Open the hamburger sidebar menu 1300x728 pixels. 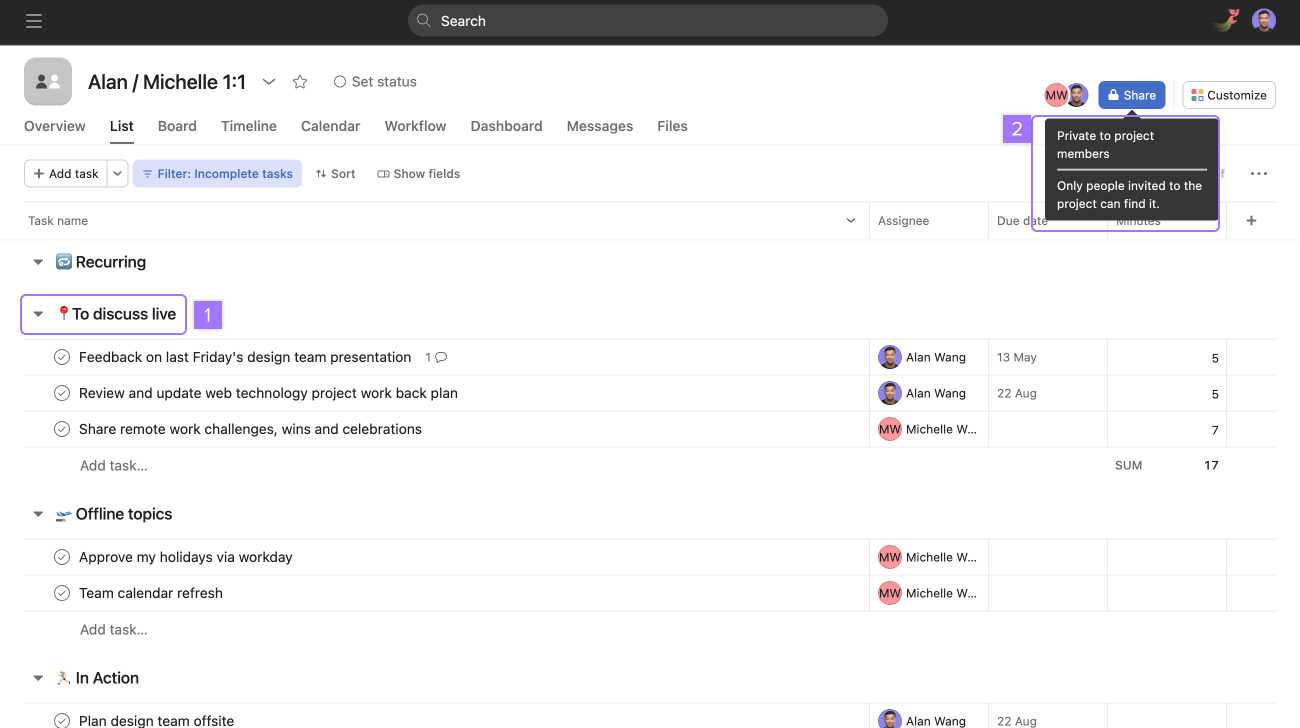(x=33, y=20)
